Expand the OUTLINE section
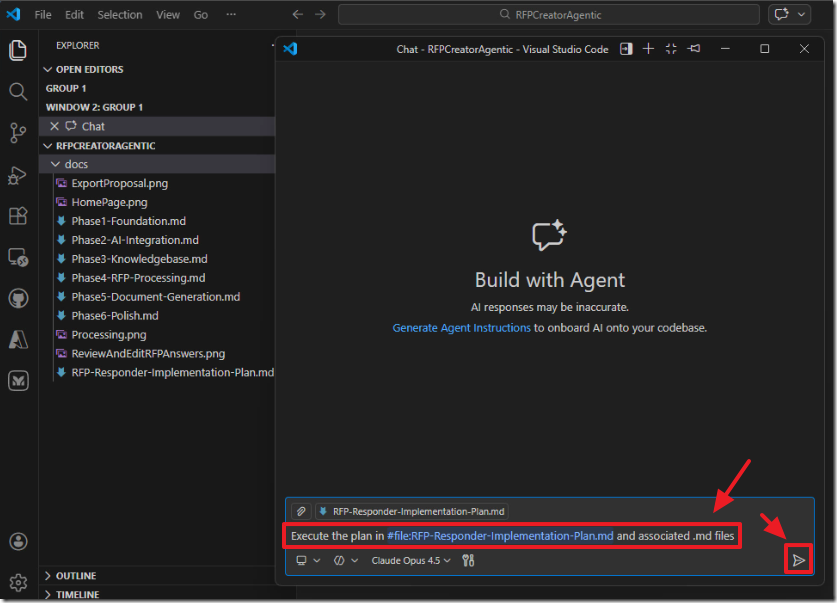The height and width of the screenshot is (603, 837). 76,576
